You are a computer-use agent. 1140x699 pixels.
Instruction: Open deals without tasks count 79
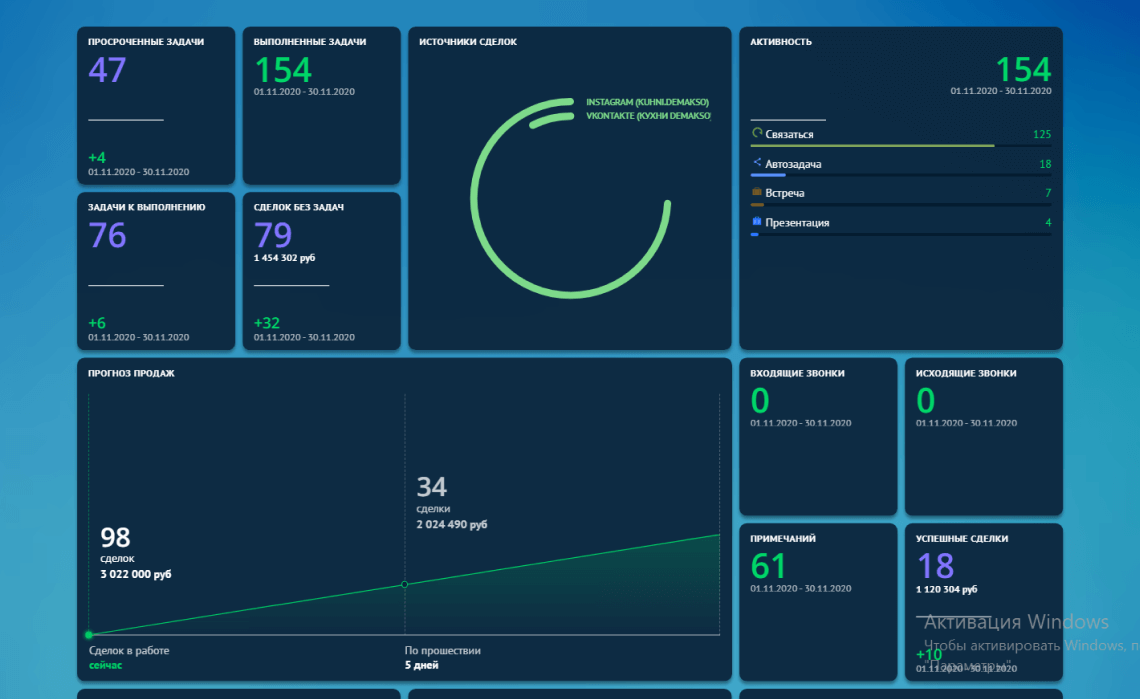[273, 236]
